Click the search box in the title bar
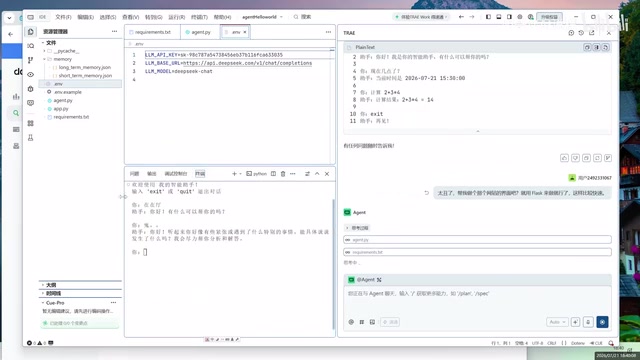The image size is (640, 360). click(x=302, y=17)
